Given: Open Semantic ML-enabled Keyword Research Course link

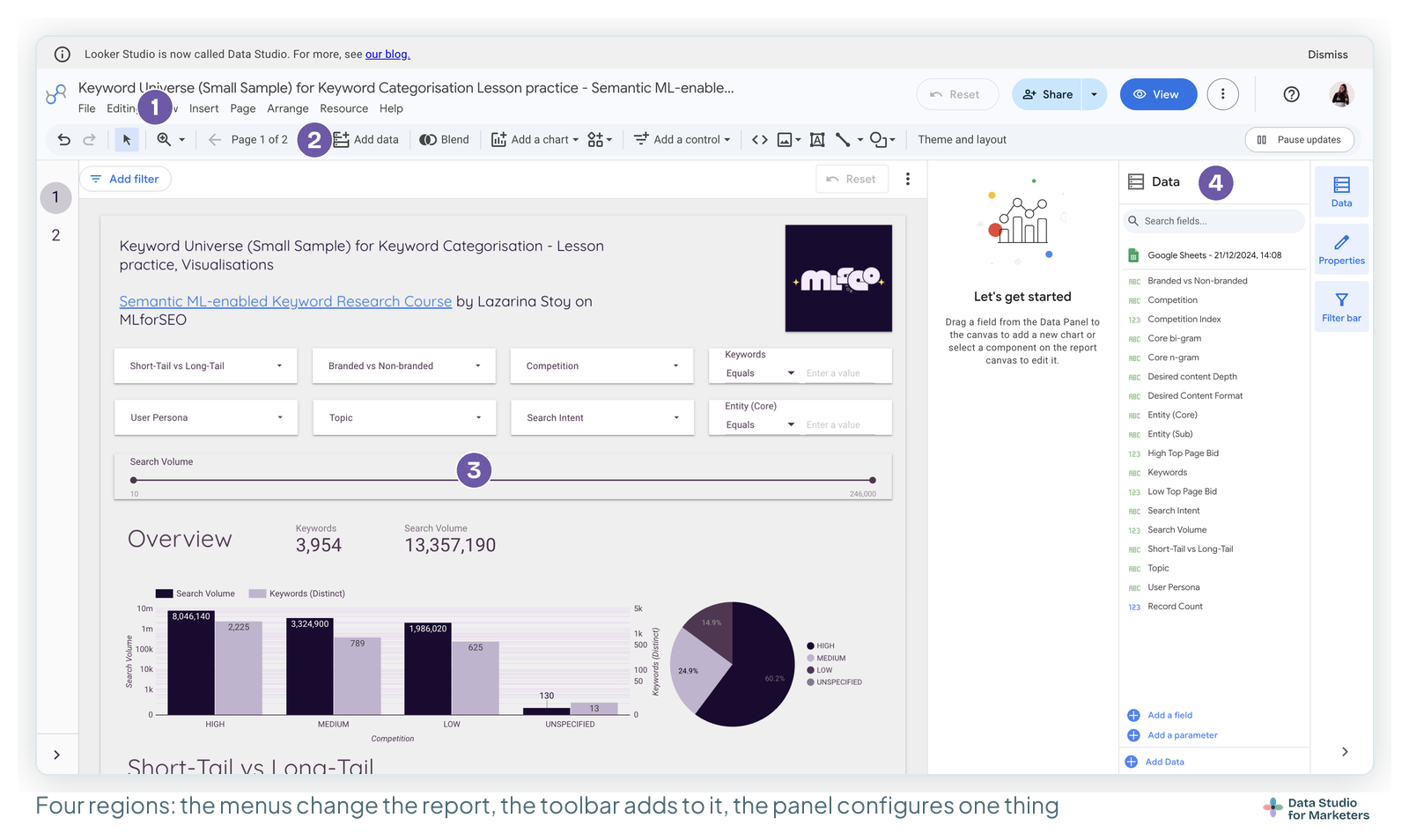Looking at the screenshot, I should pos(285,301).
